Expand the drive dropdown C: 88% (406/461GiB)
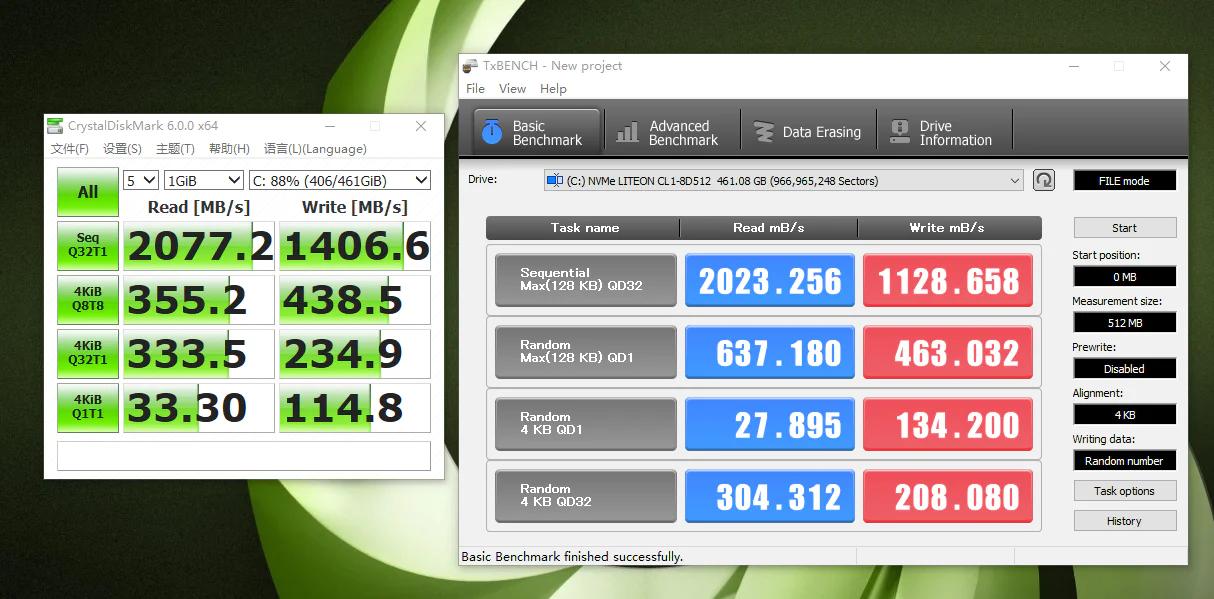This screenshot has height=599, width=1214. 339,180
